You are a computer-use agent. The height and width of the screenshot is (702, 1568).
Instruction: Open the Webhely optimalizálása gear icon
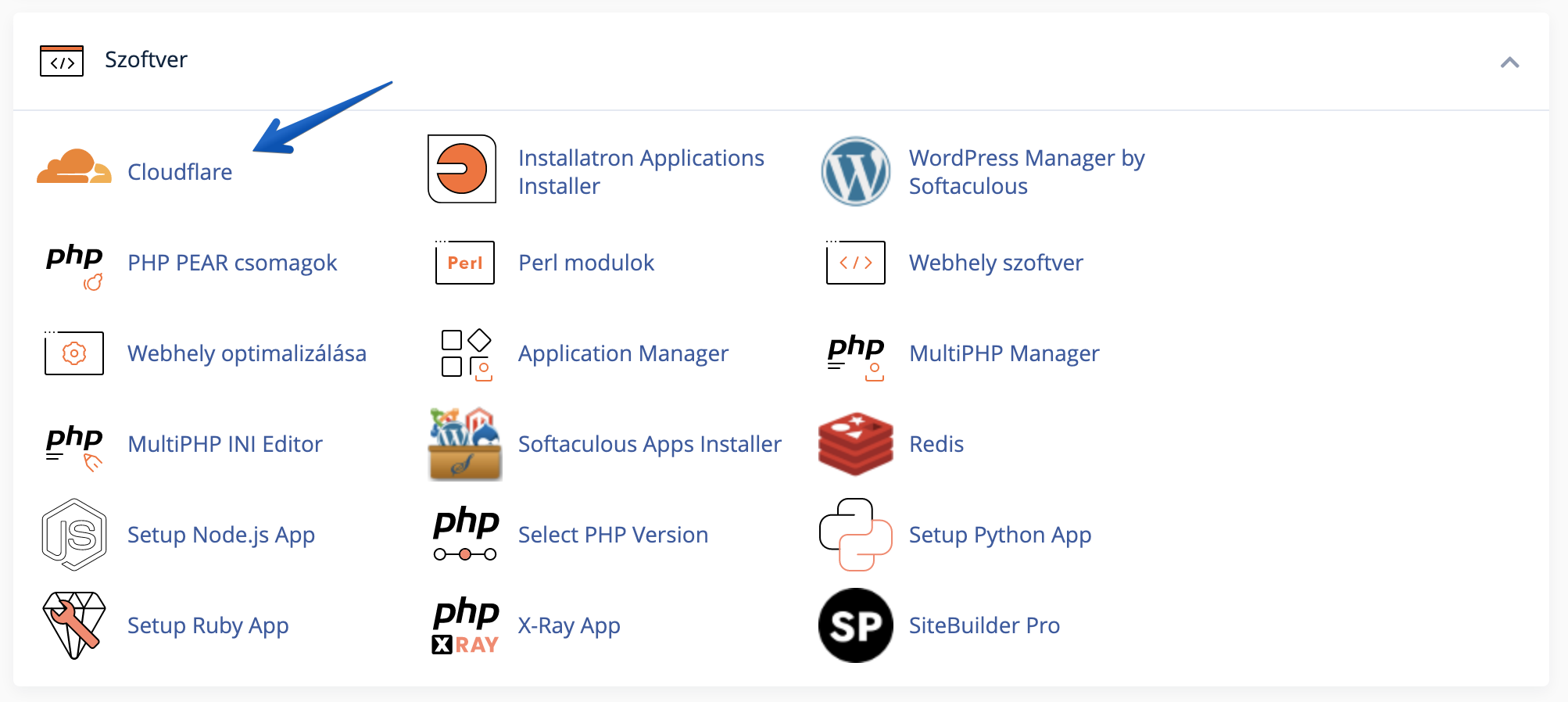[74, 353]
